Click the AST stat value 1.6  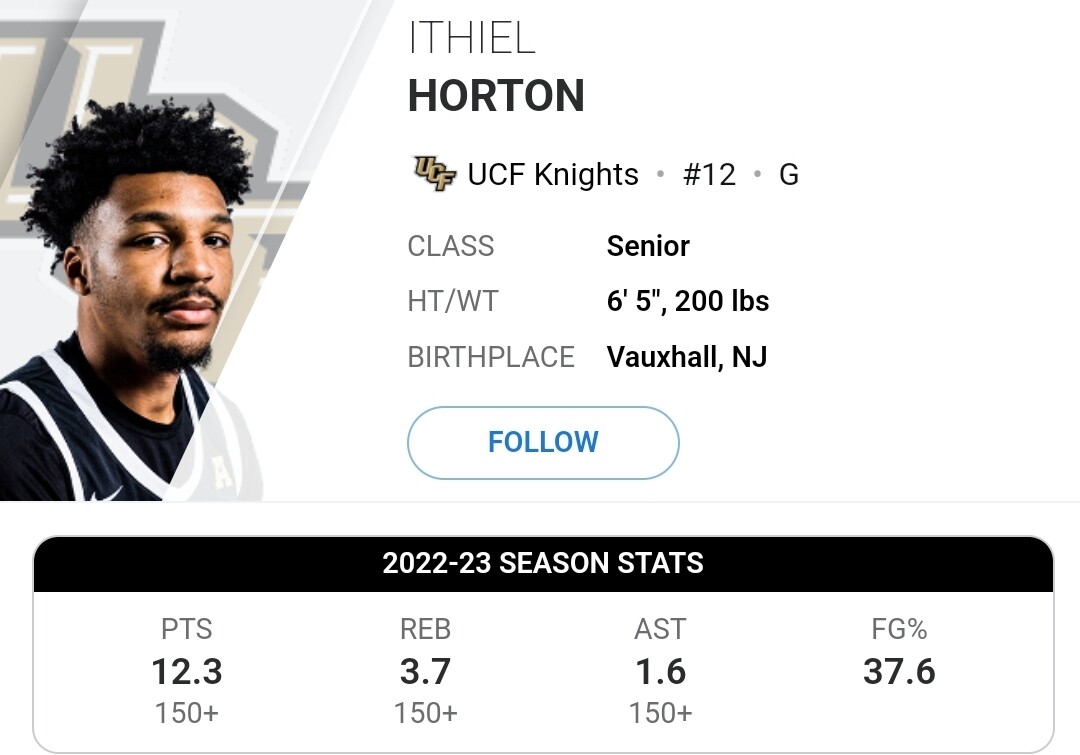(x=661, y=672)
